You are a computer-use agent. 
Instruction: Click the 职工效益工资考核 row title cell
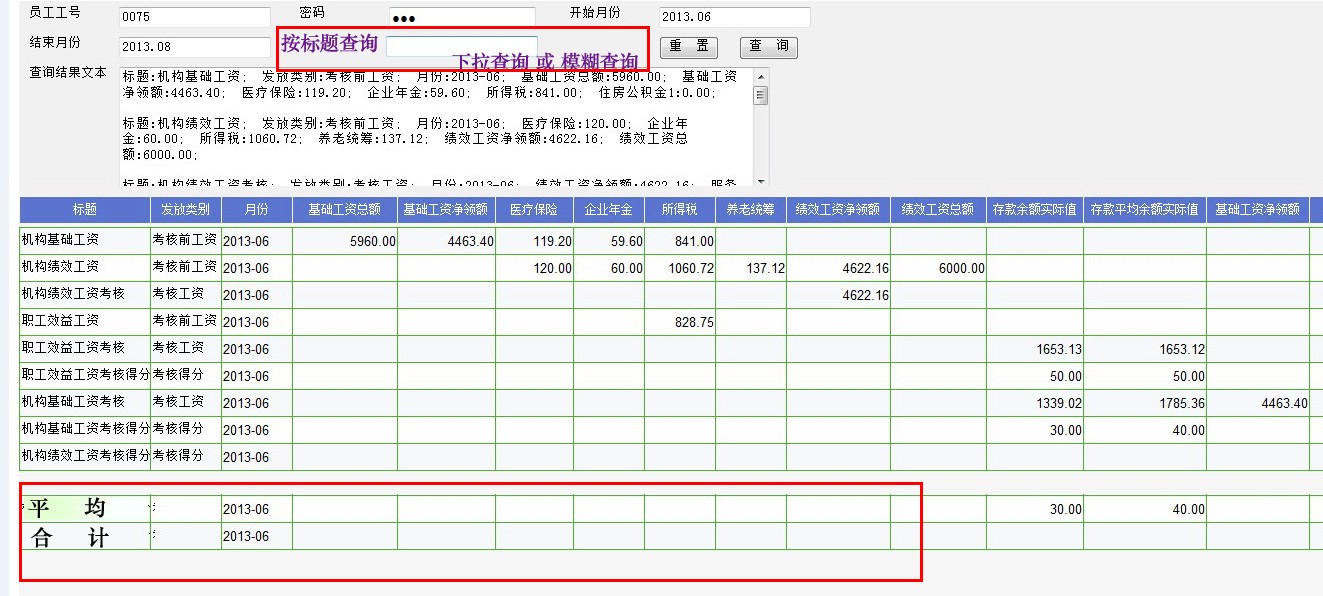(84, 348)
